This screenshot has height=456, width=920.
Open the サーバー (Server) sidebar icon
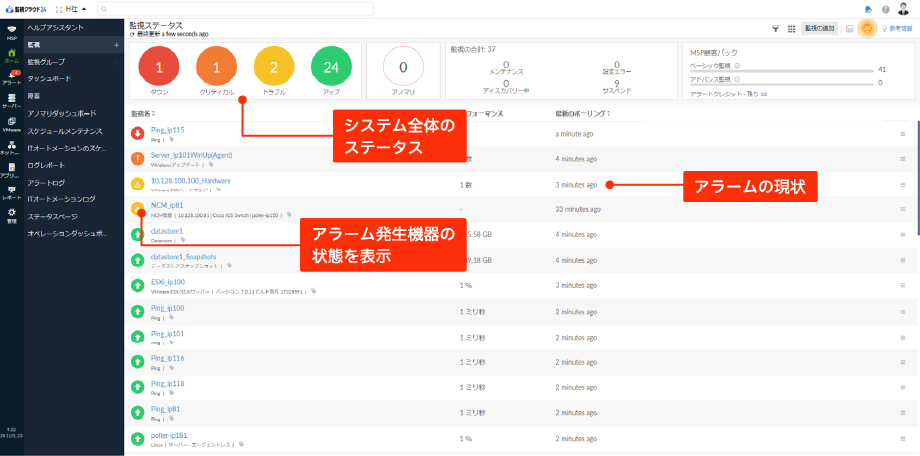point(11,100)
